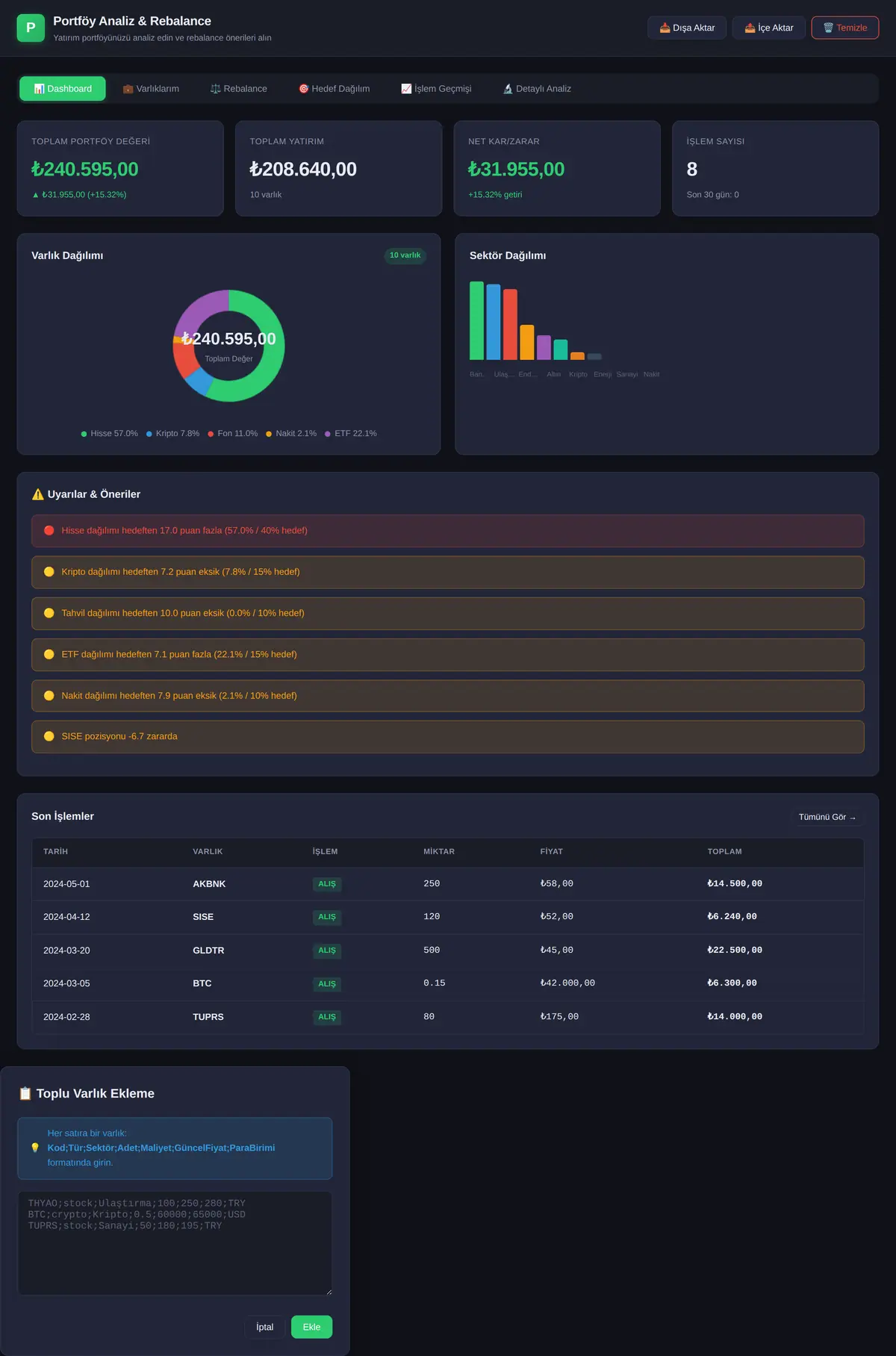896x1356 pixels.
Task: Click the green up arrow under Toplam Portföy Değeri
Action: (x=35, y=195)
